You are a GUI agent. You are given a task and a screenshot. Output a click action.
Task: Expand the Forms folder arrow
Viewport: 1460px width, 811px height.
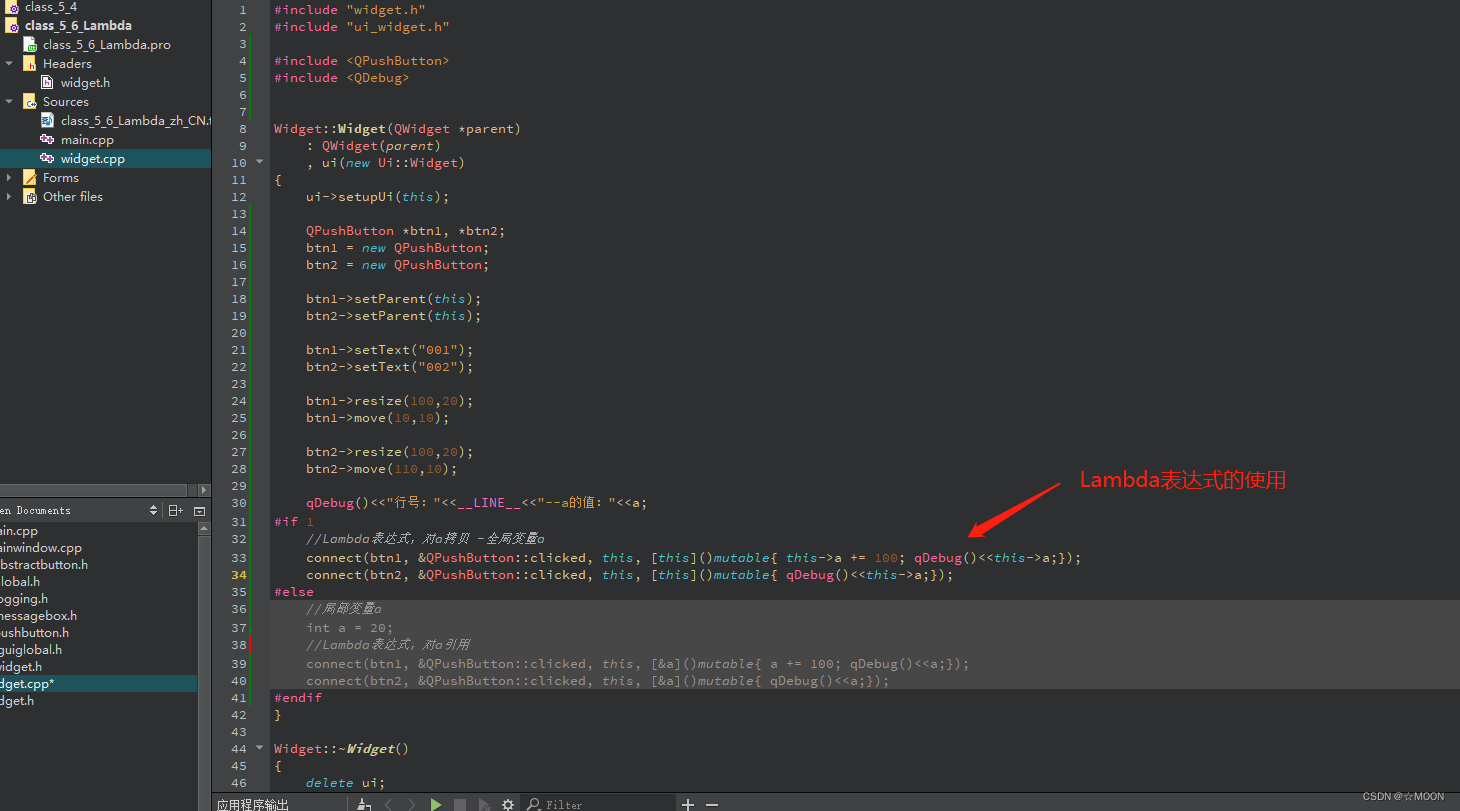[x=9, y=177]
